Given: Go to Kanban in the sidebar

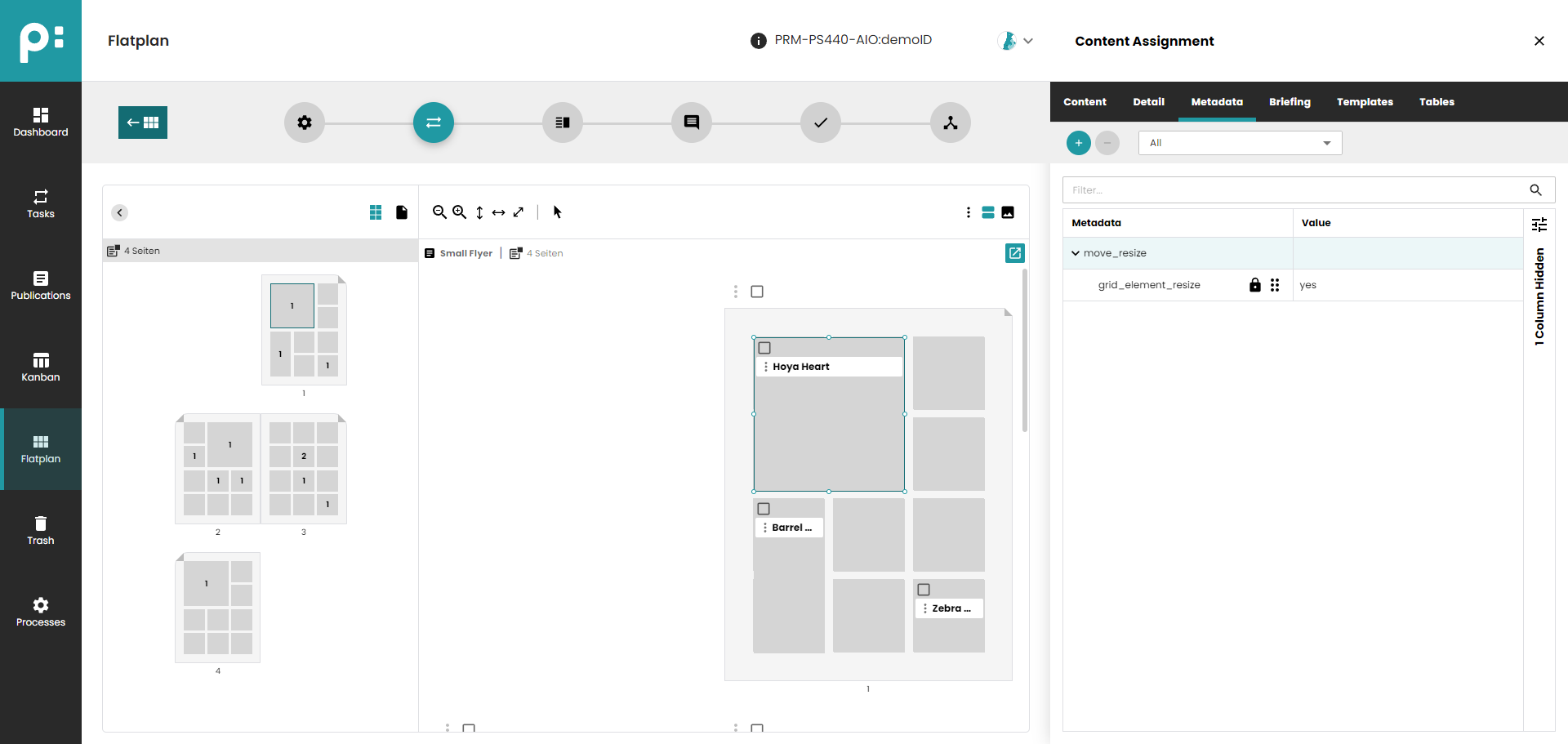Looking at the screenshot, I should point(41,368).
